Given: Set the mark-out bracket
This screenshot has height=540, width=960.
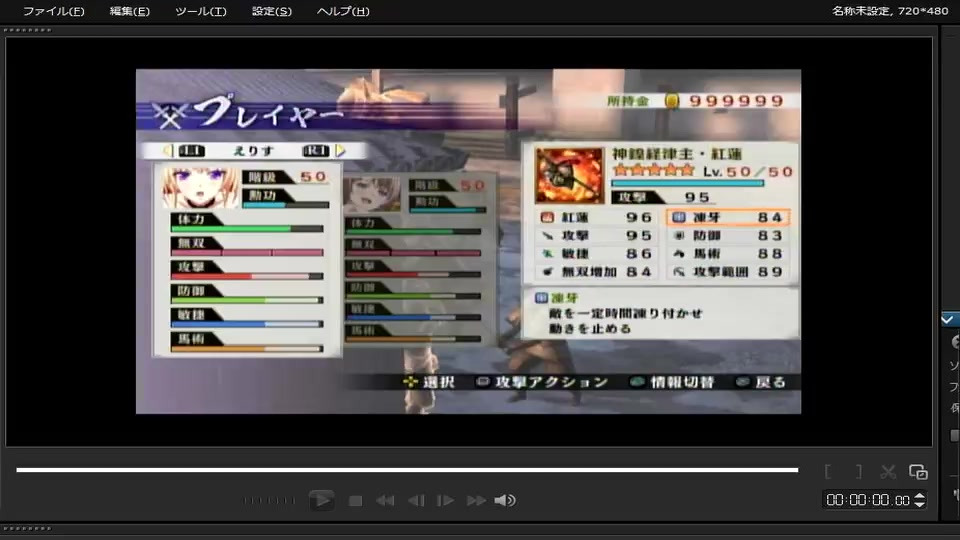Looking at the screenshot, I should pos(858,471).
